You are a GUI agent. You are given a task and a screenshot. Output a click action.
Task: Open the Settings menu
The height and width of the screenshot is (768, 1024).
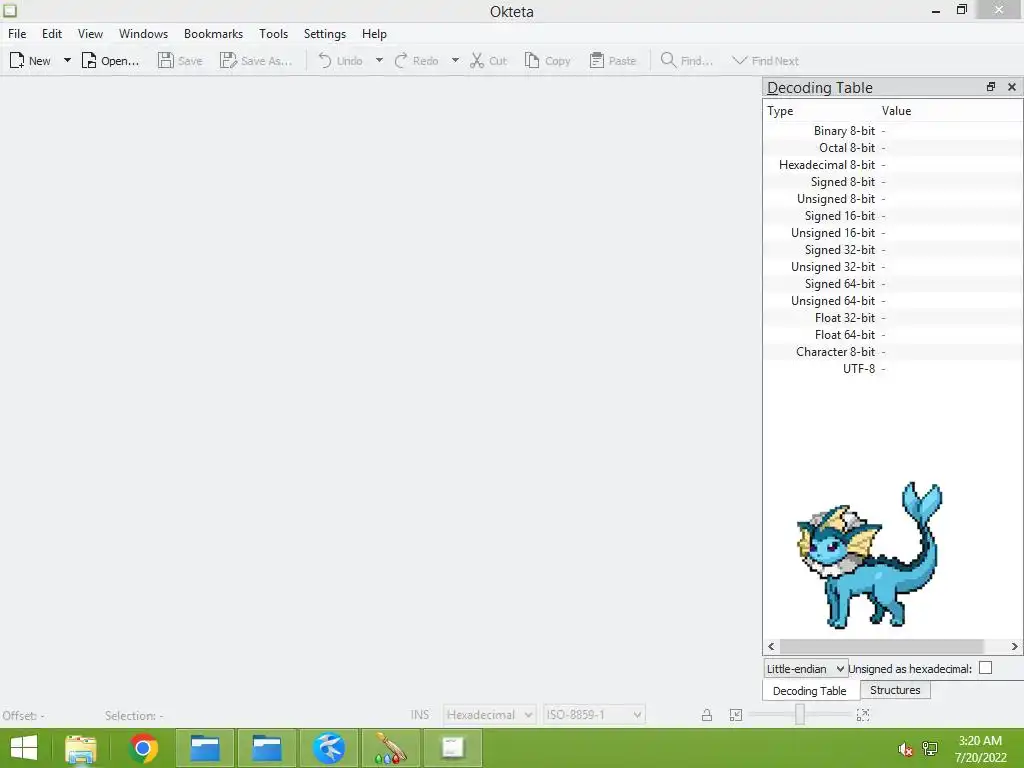pyautogui.click(x=325, y=34)
